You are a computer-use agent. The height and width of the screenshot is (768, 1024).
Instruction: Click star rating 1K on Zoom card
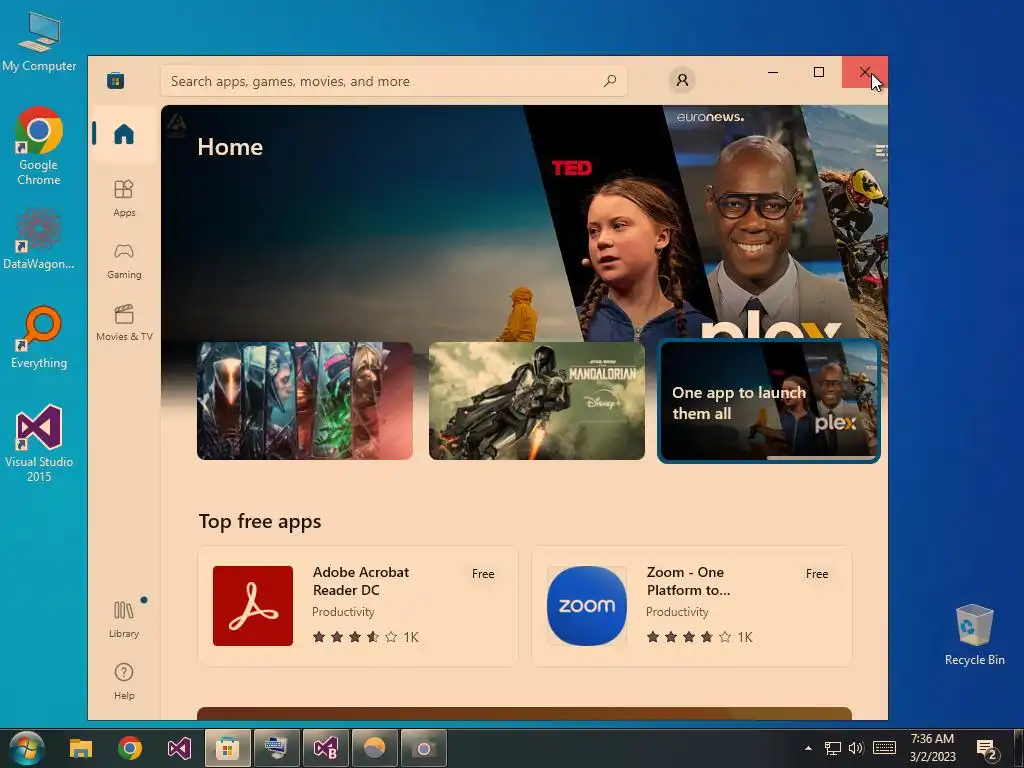pyautogui.click(x=699, y=637)
